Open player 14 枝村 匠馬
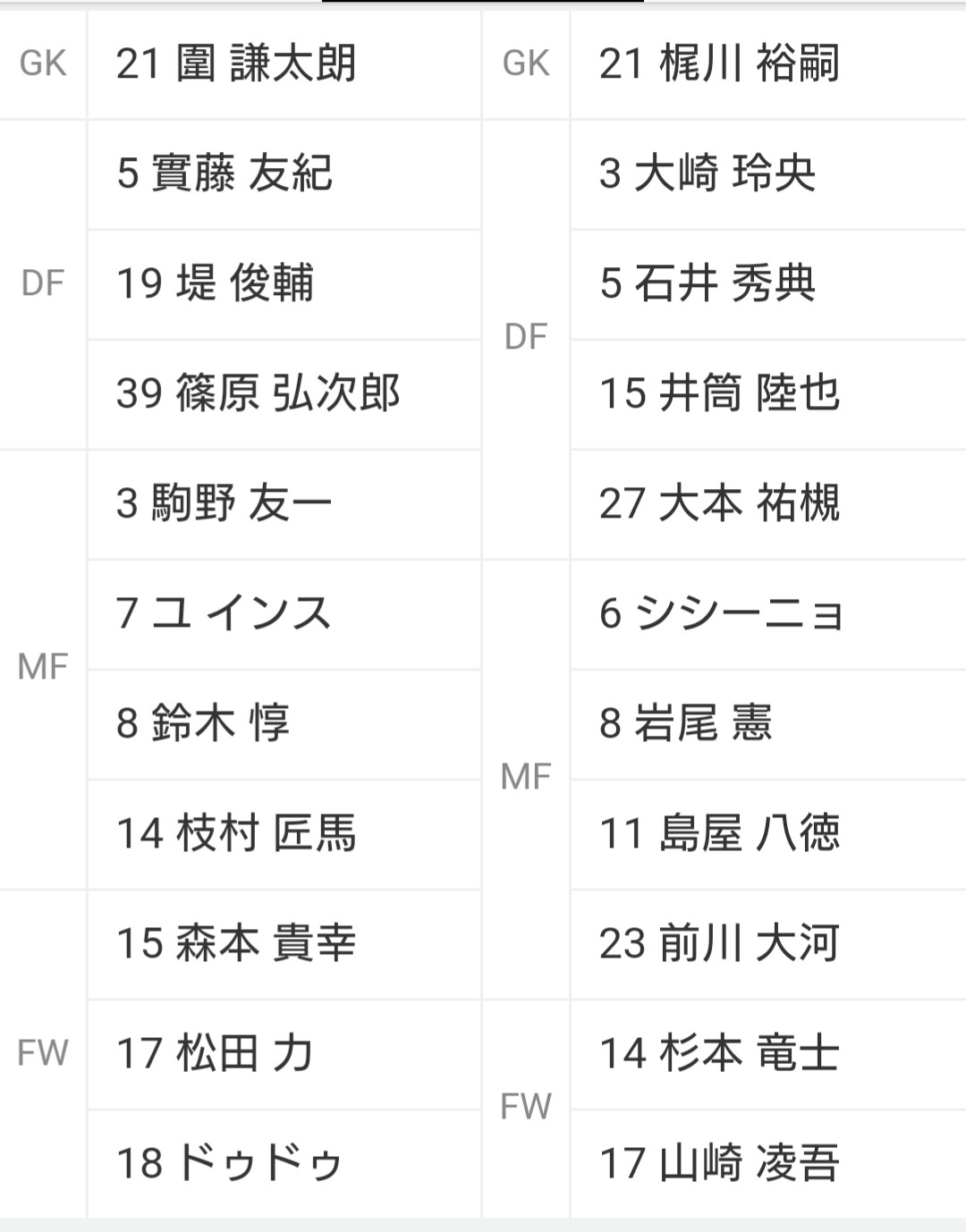 tap(284, 833)
